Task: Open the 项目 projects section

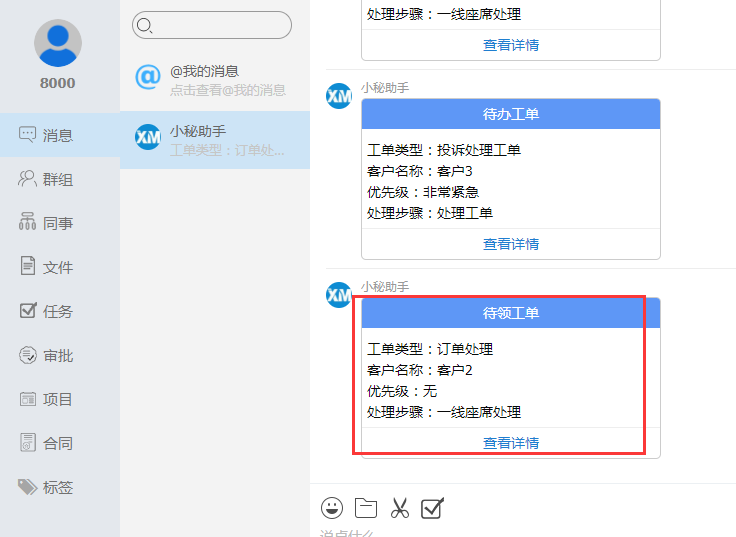Action: [x=58, y=400]
